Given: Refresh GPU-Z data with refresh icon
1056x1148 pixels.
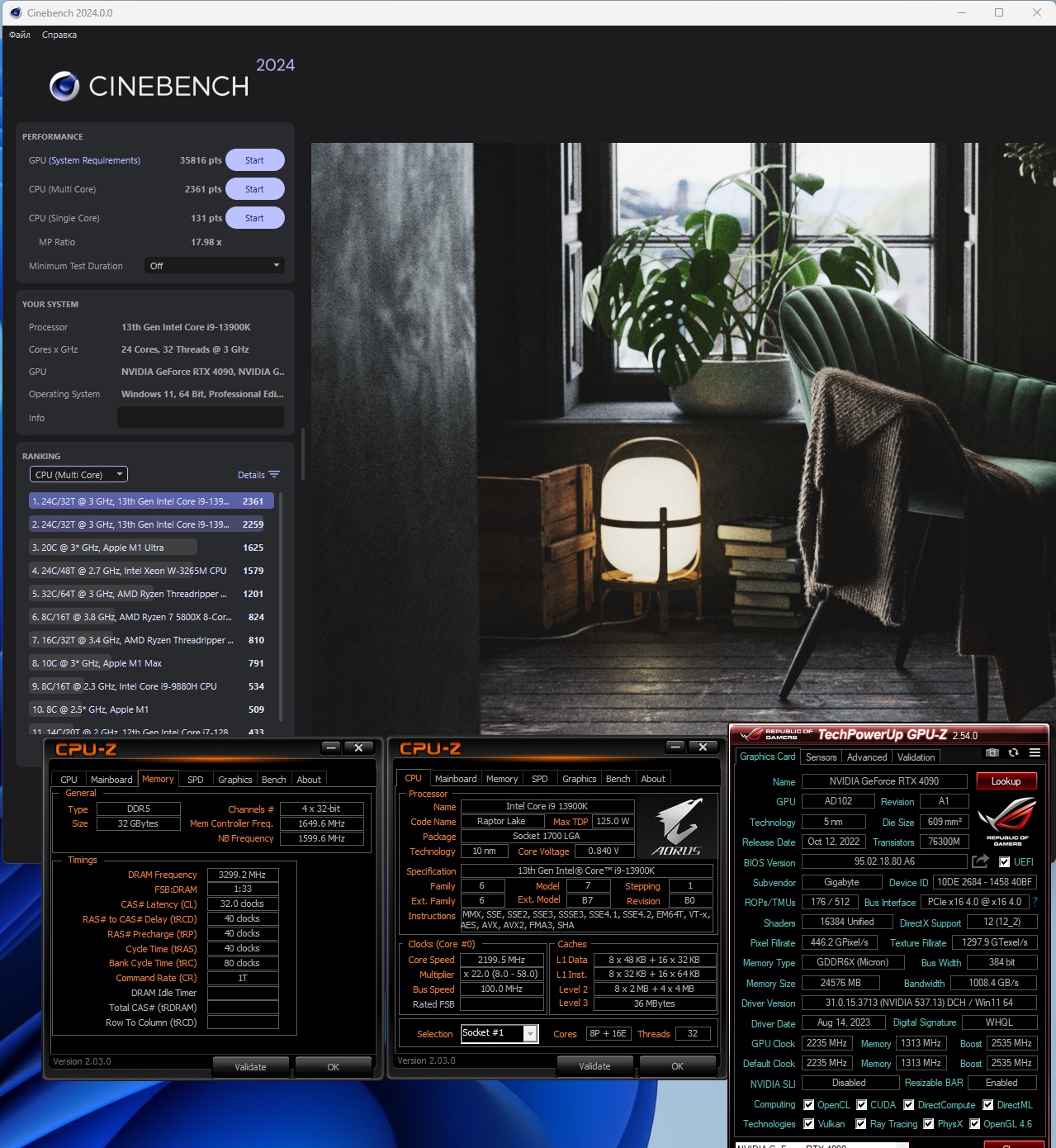Looking at the screenshot, I should tap(1013, 752).
